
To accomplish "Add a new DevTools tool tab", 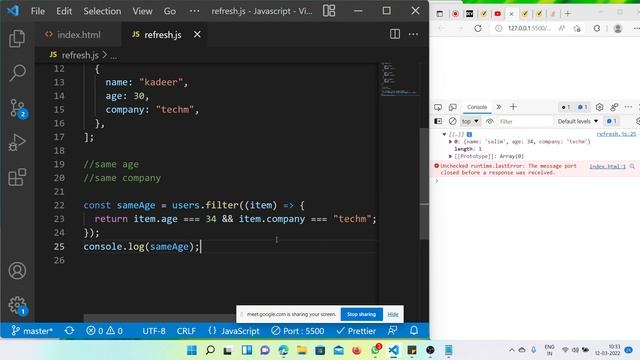I will [x=513, y=107].
